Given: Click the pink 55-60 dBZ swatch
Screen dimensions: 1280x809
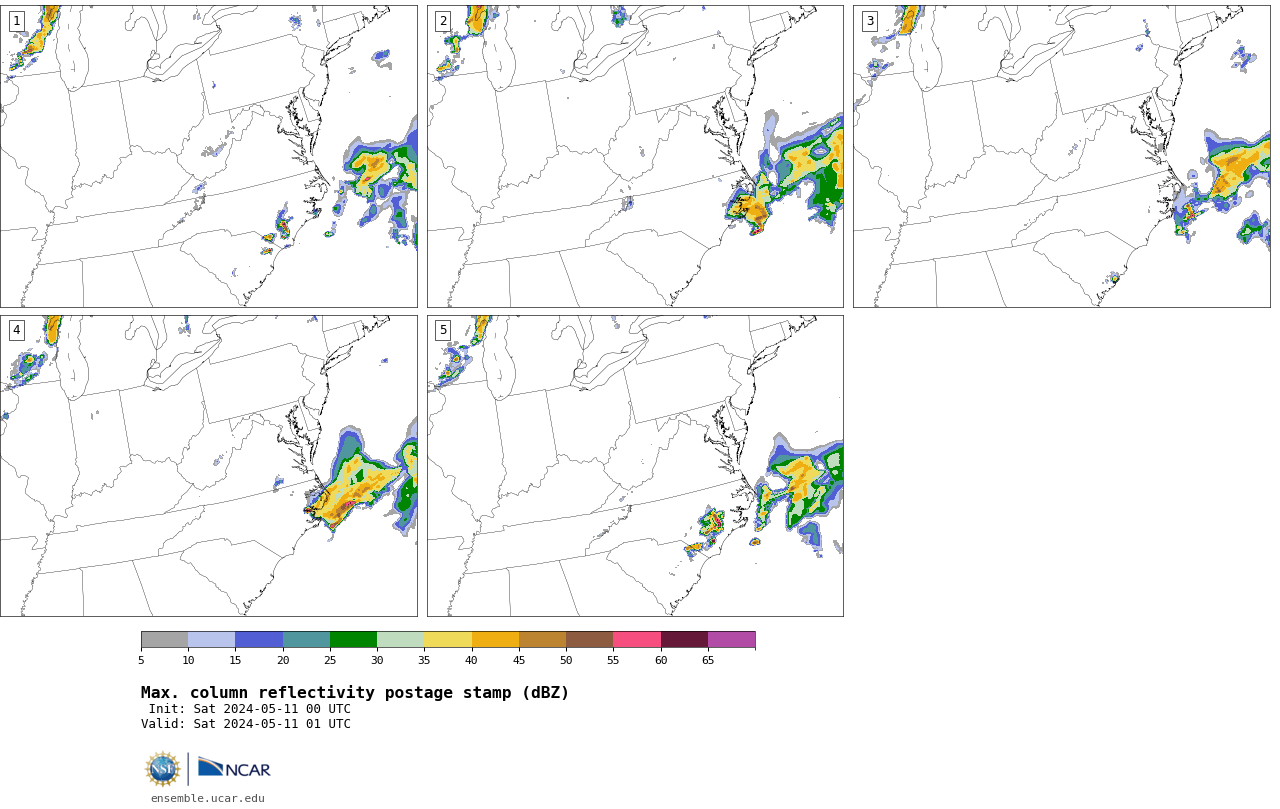Looking at the screenshot, I should tap(637, 640).
